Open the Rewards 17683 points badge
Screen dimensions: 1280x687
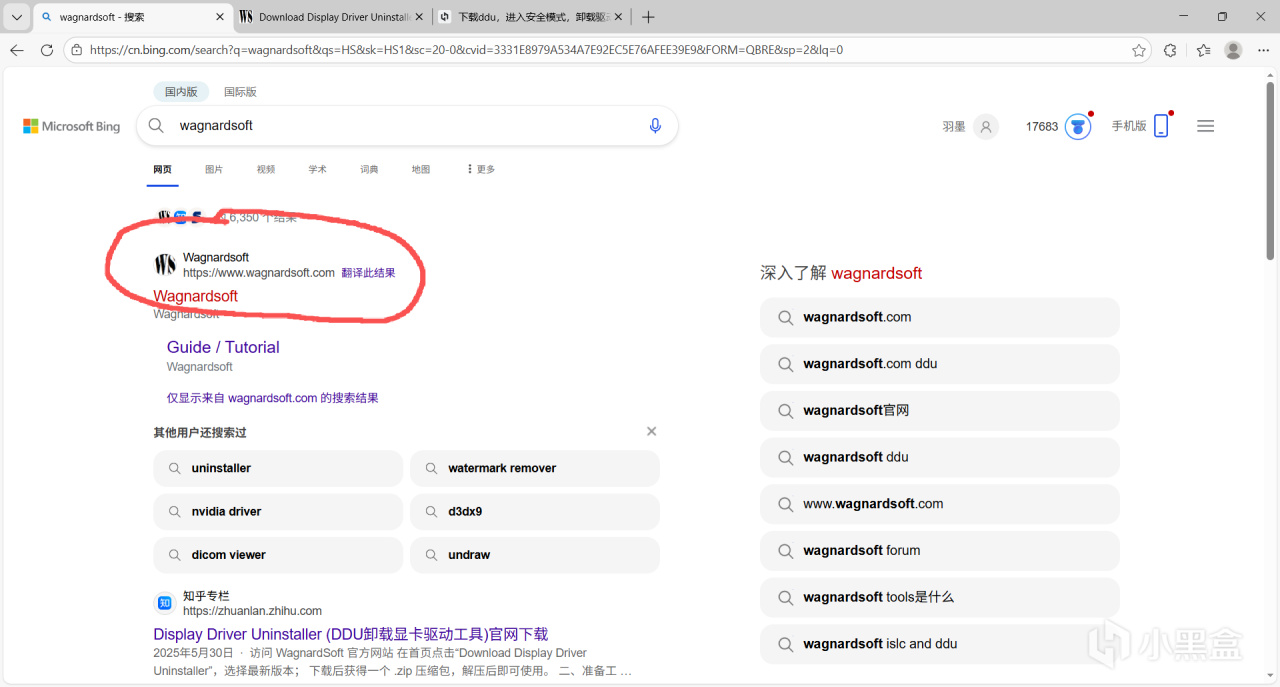(x=1077, y=127)
